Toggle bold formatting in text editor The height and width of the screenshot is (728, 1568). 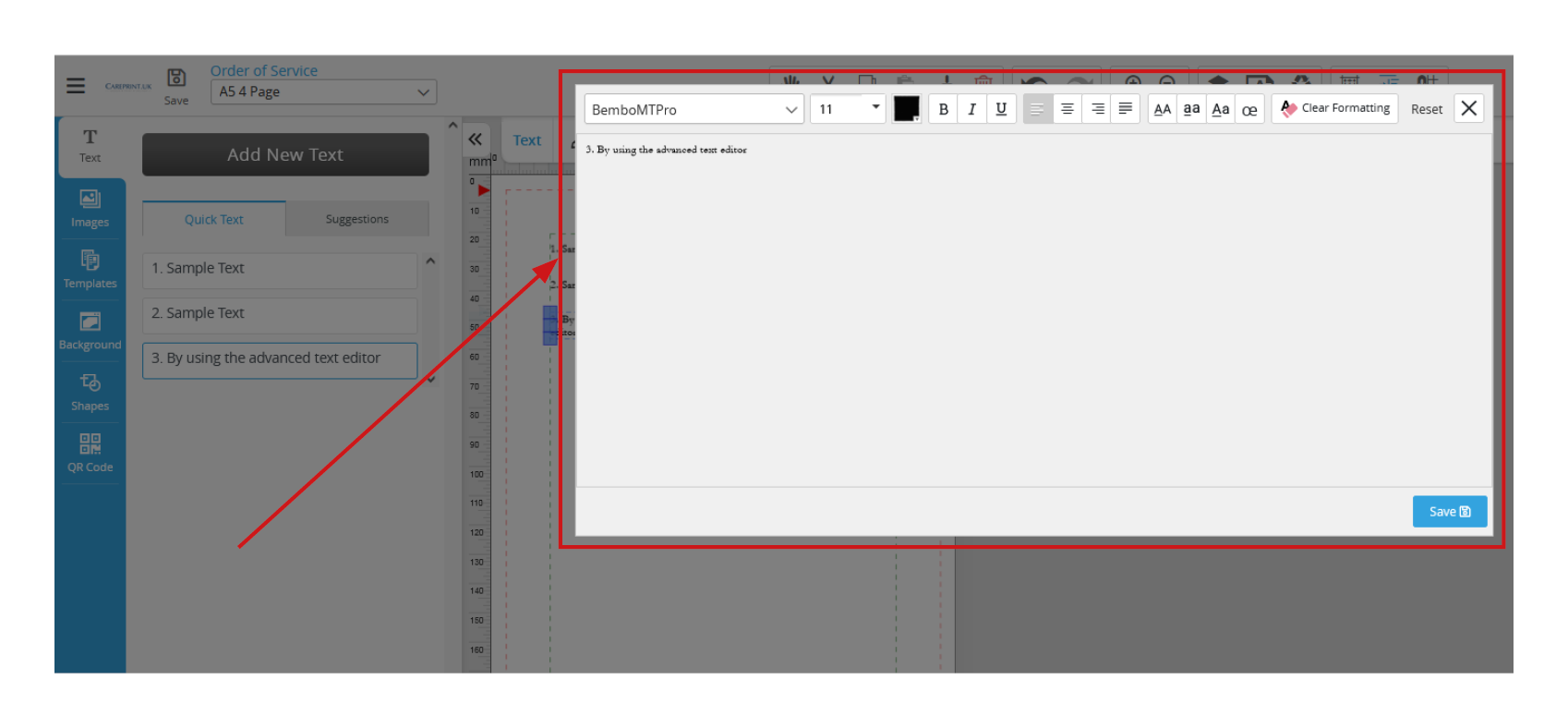pos(943,109)
